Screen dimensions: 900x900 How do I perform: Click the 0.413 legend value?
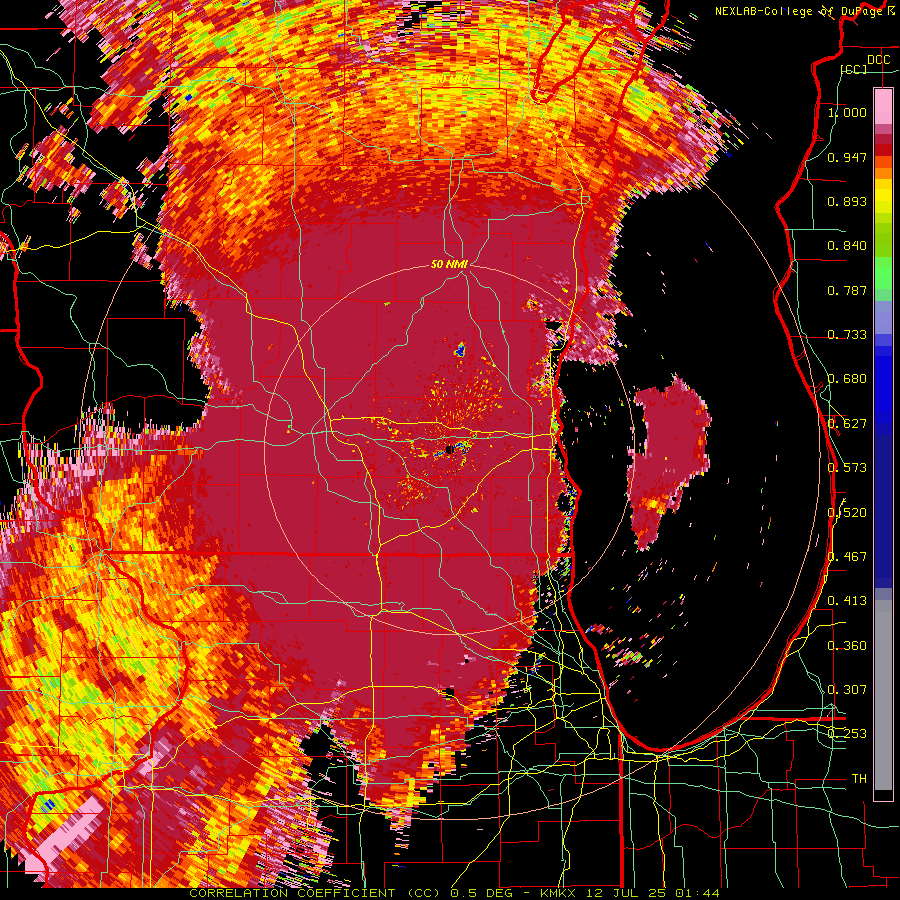pyautogui.click(x=847, y=601)
